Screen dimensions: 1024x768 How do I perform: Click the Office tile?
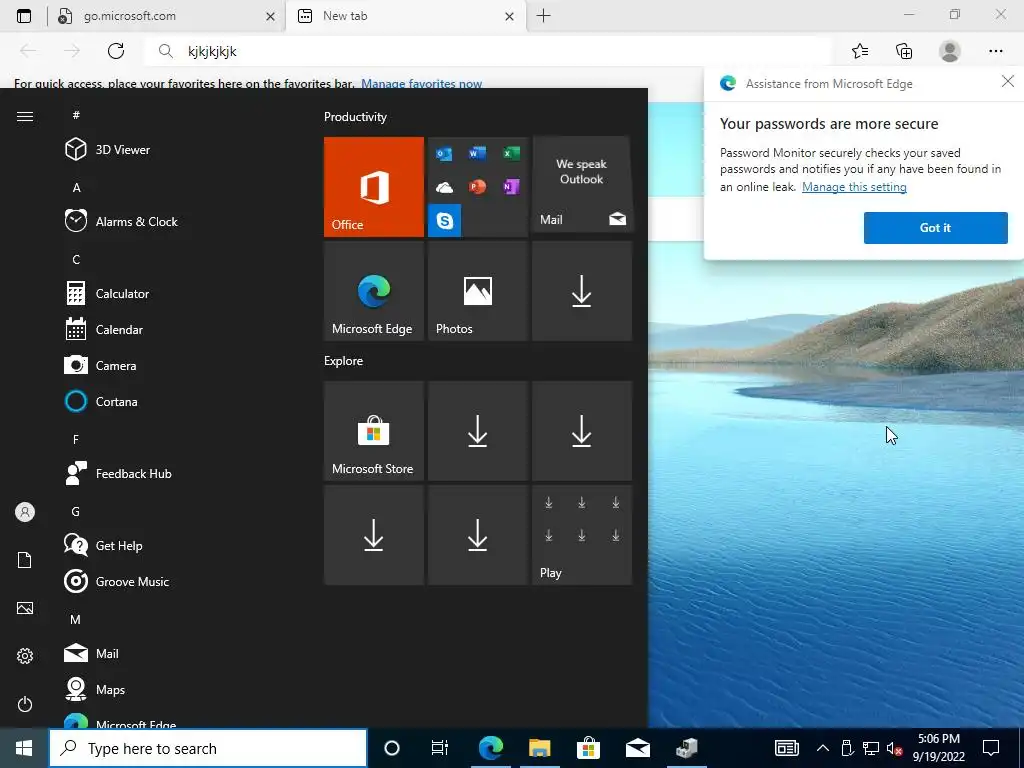(x=374, y=187)
